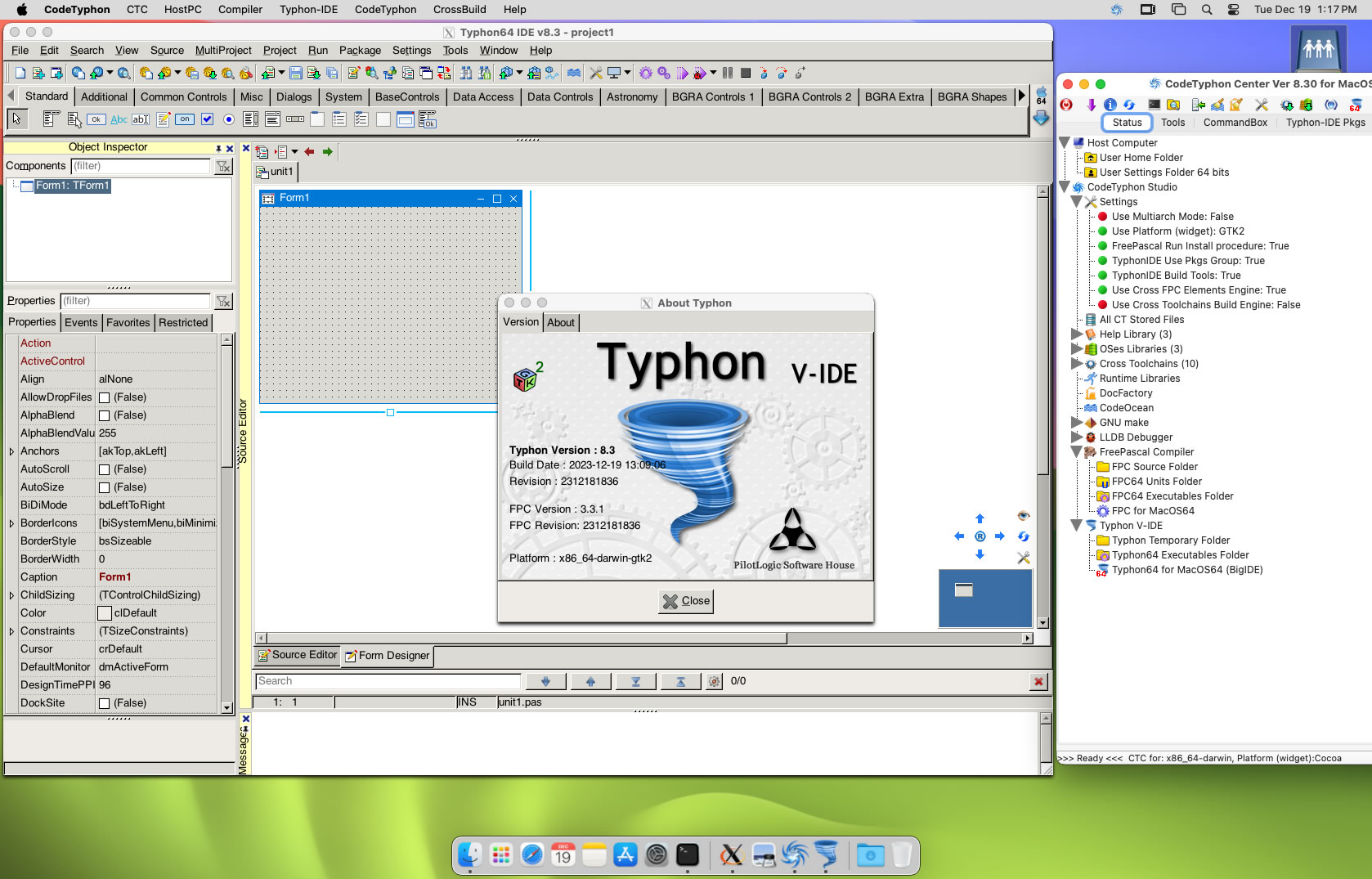The height and width of the screenshot is (879, 1372).
Task: Expand the GNU make tree node
Action: coord(1077,423)
